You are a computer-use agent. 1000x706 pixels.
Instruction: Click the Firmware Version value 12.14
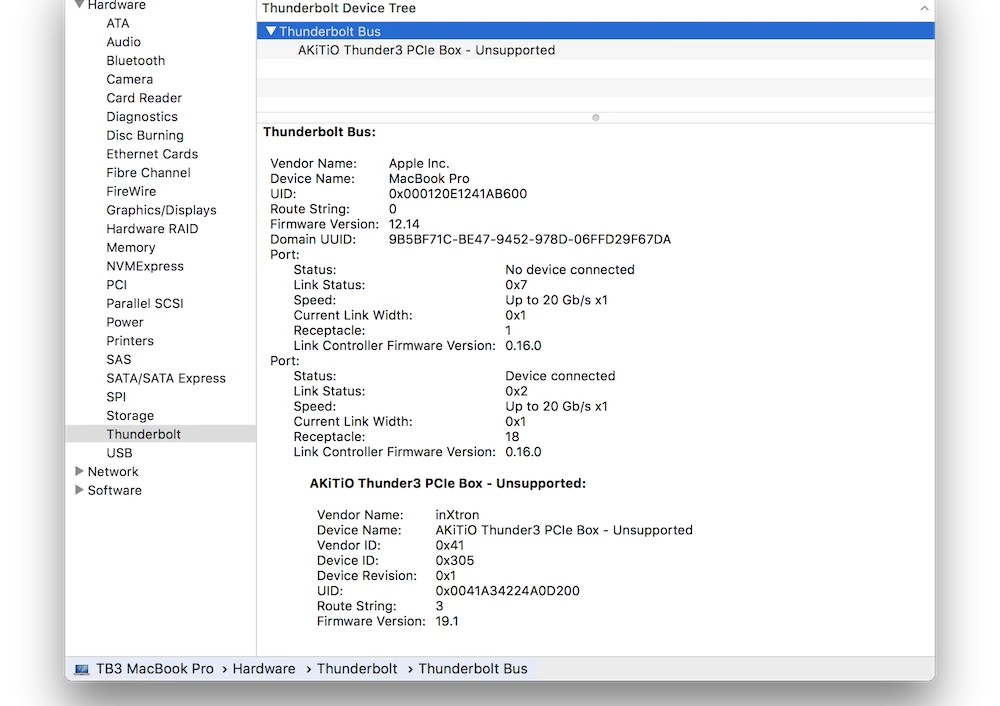click(404, 224)
